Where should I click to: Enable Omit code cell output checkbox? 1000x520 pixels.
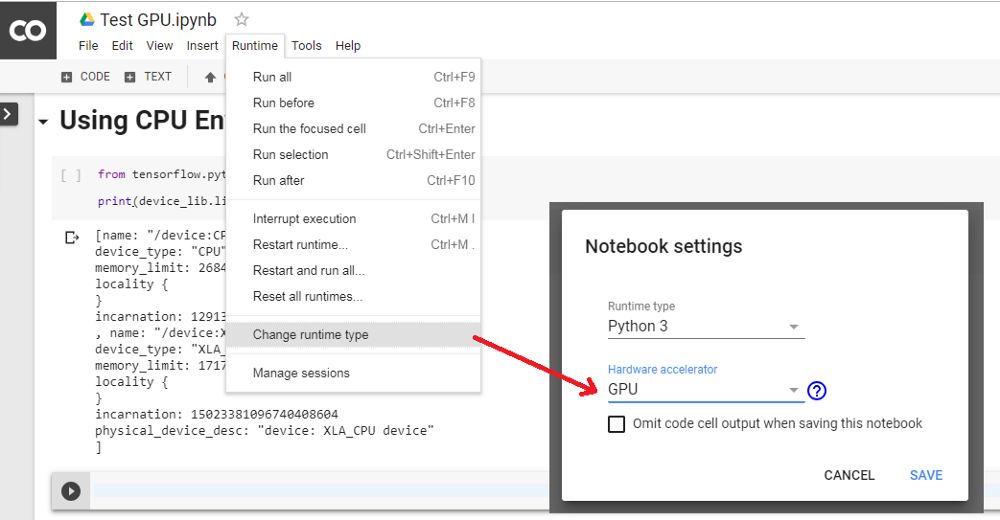pyautogui.click(x=617, y=424)
